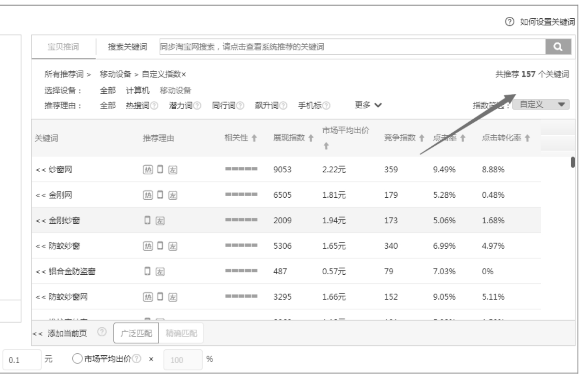The image size is (581, 379).
Task: Open the 如何设置关键词 help icon
Action: click(x=509, y=22)
